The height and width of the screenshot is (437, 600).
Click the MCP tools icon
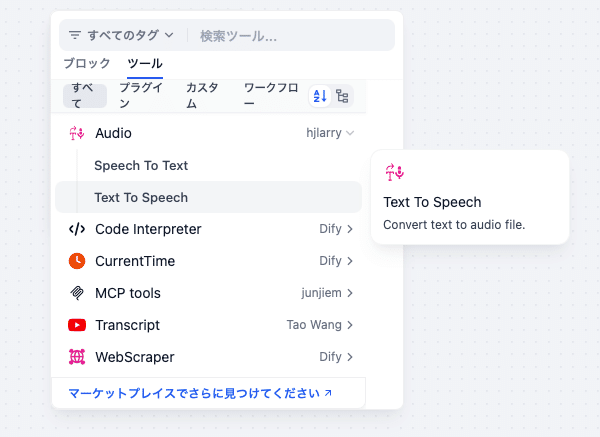(x=77, y=293)
